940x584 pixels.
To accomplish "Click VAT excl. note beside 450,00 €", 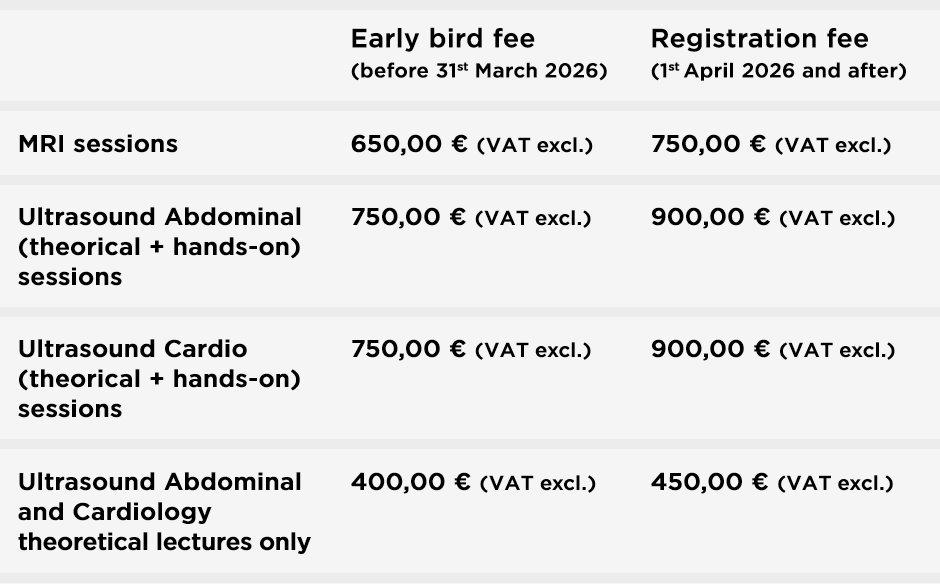I will click(x=835, y=485).
